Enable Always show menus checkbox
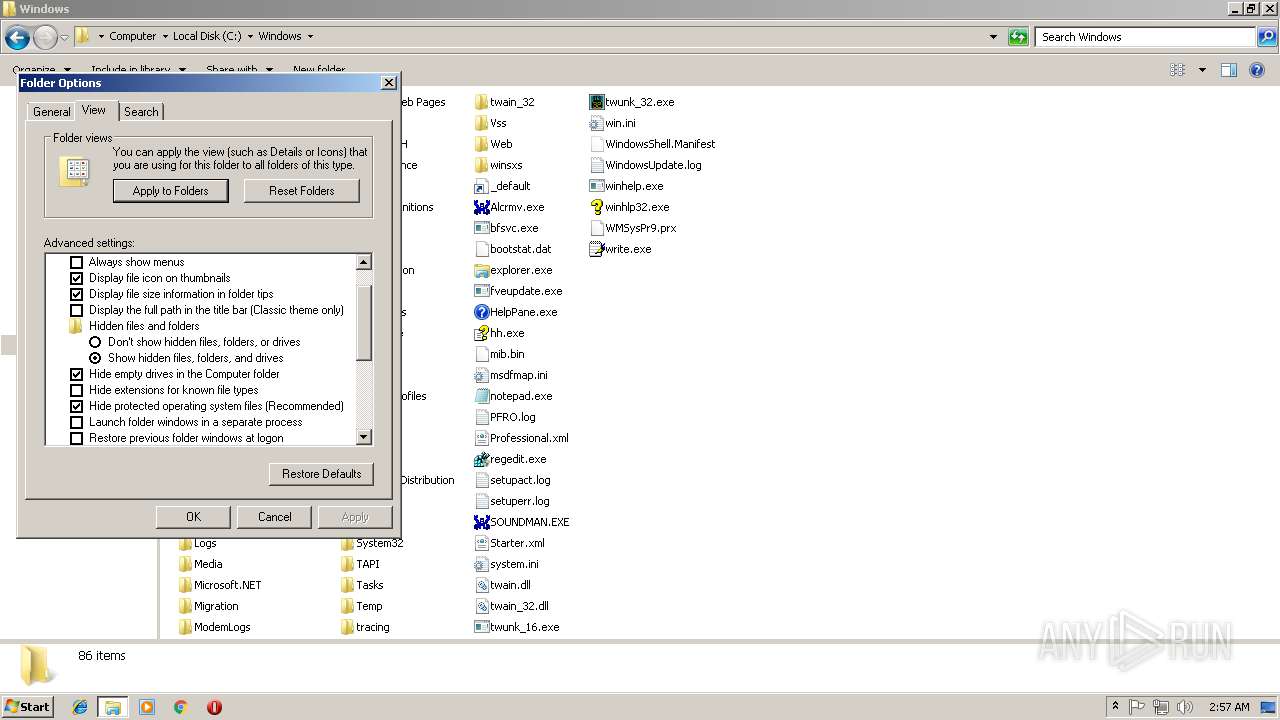Viewport: 1280px width, 720px height. [76, 262]
